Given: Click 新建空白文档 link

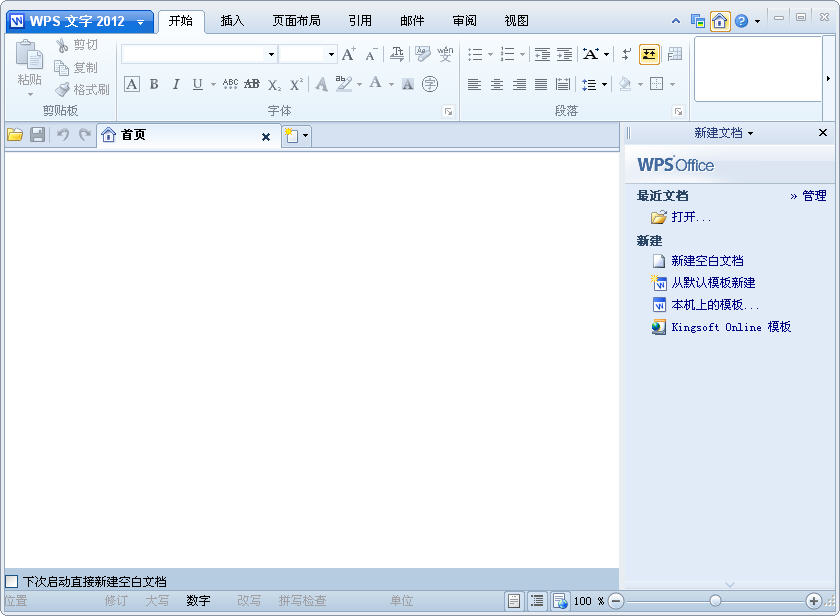Looking at the screenshot, I should click(x=707, y=261).
